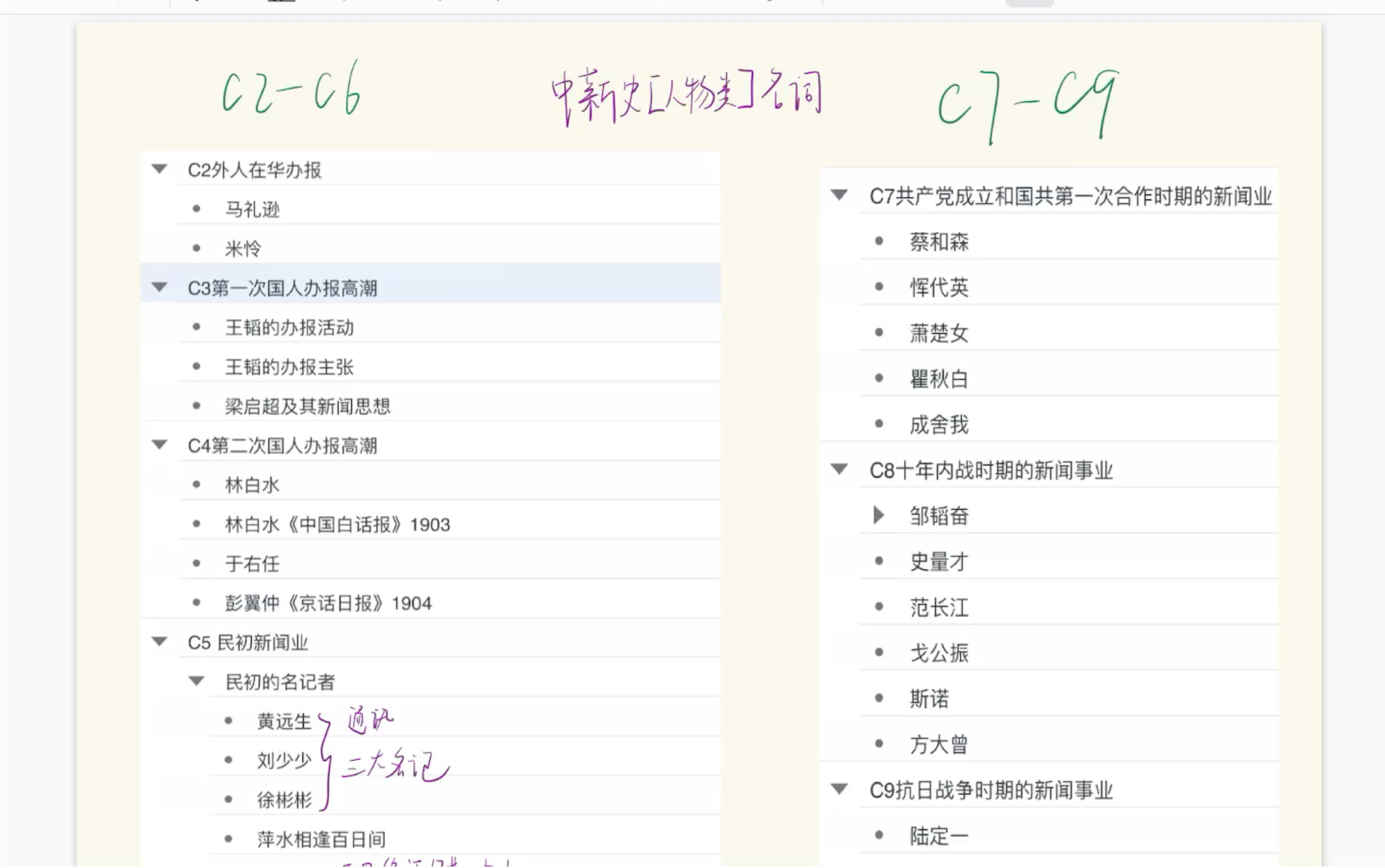Click the C3第一次国人办报高潮 heading text
The height and width of the screenshot is (868, 1385).
pos(283,288)
